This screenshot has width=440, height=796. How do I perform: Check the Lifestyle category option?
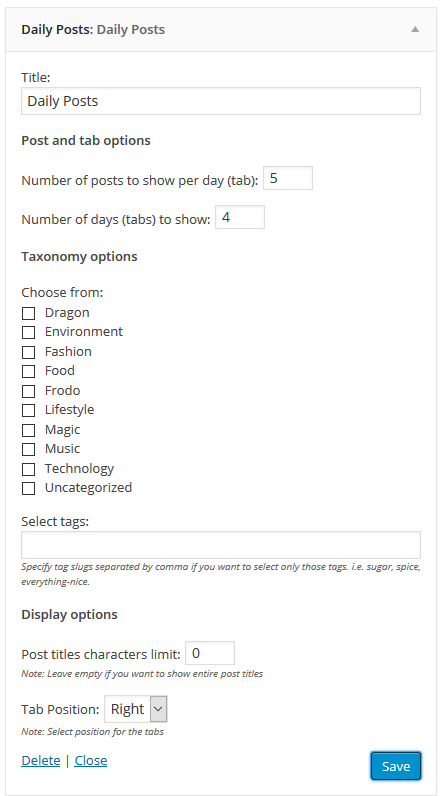tap(28, 410)
